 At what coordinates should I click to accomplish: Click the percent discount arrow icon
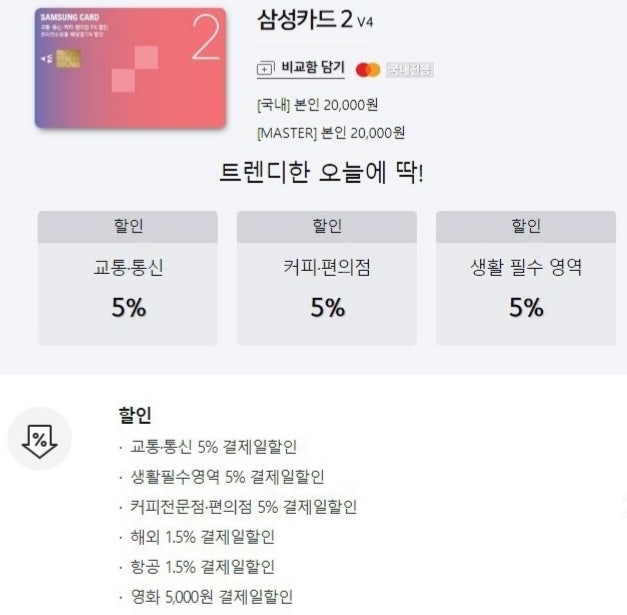pos(40,441)
